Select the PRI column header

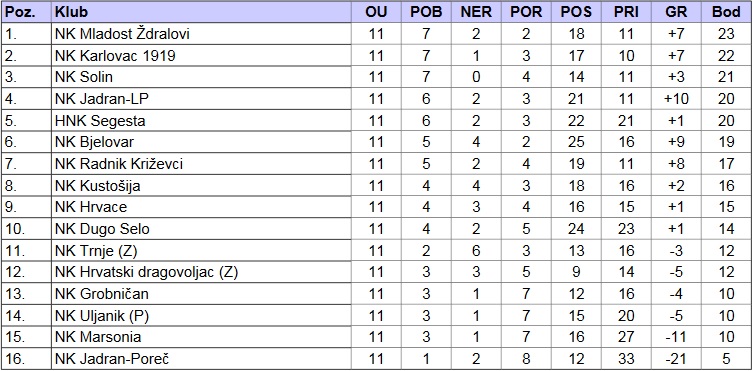pyautogui.click(x=626, y=12)
